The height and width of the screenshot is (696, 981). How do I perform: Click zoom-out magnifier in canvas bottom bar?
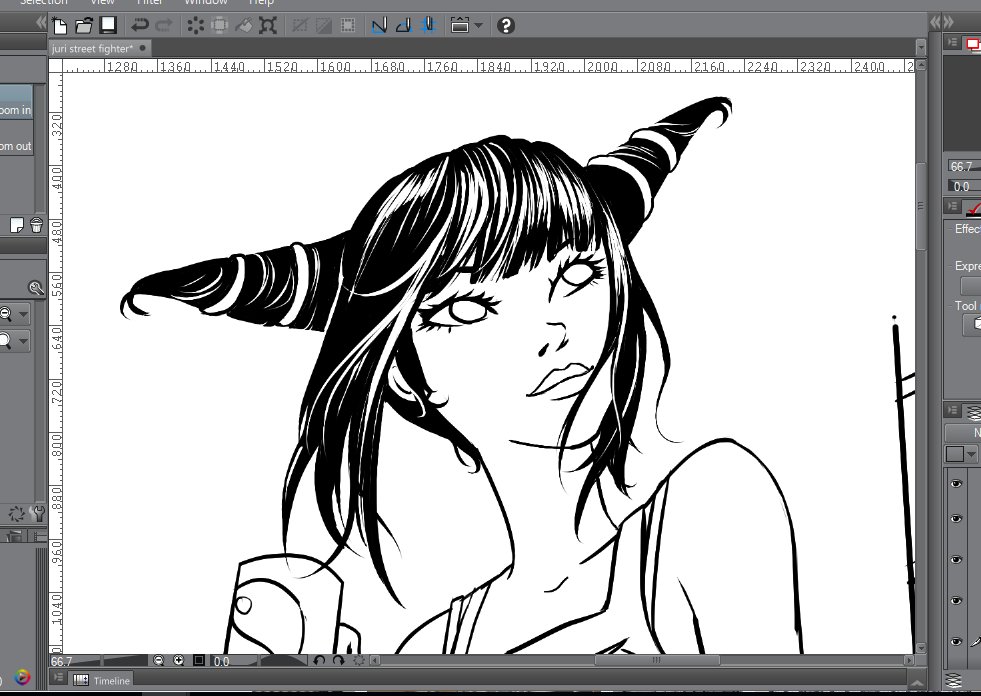pos(159,660)
